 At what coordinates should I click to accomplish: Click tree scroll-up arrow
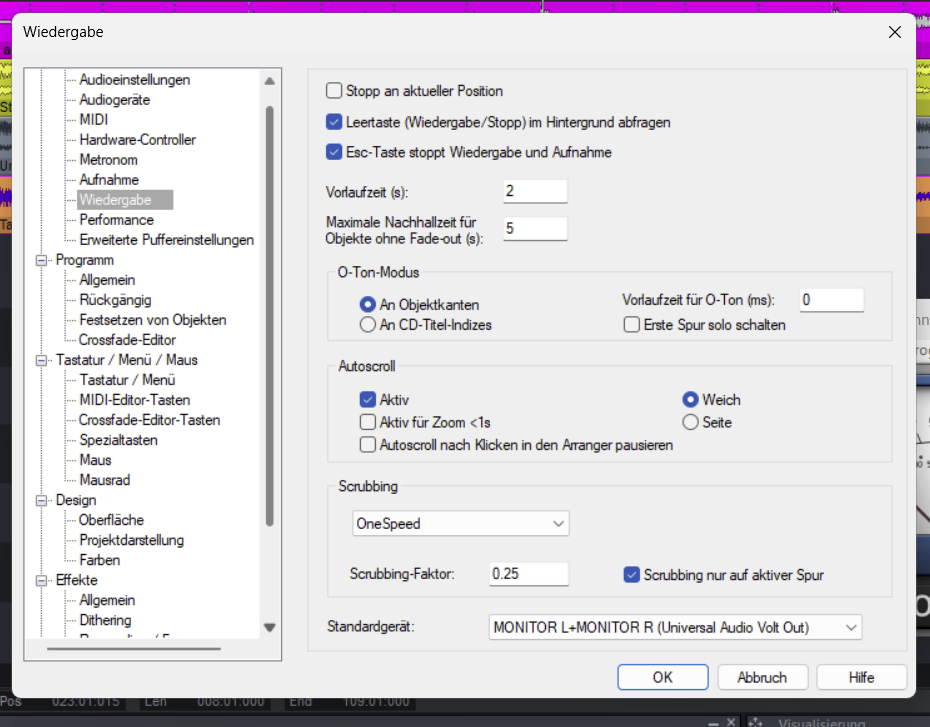click(x=270, y=81)
